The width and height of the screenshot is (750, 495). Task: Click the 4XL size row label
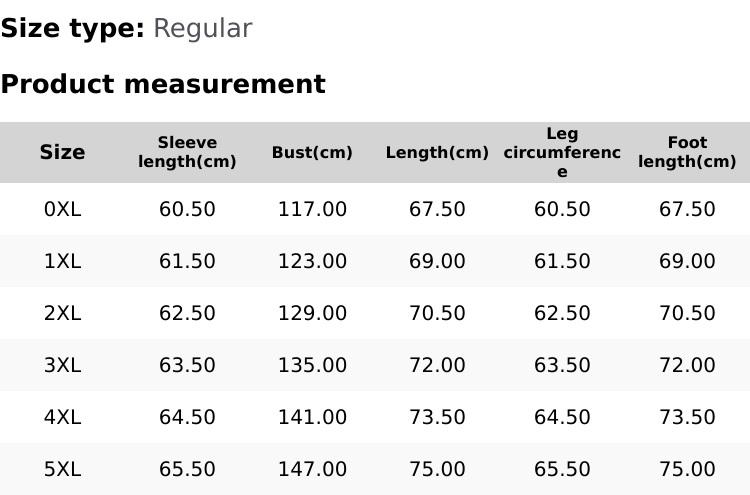click(62, 417)
